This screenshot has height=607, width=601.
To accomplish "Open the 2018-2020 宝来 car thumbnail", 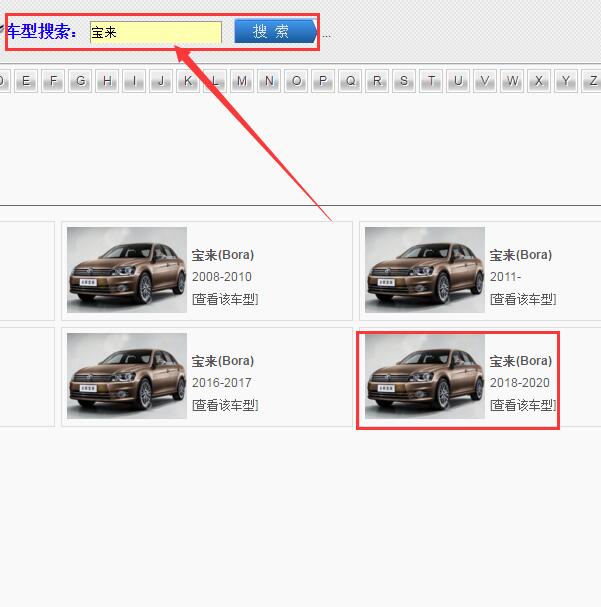I will (x=425, y=376).
